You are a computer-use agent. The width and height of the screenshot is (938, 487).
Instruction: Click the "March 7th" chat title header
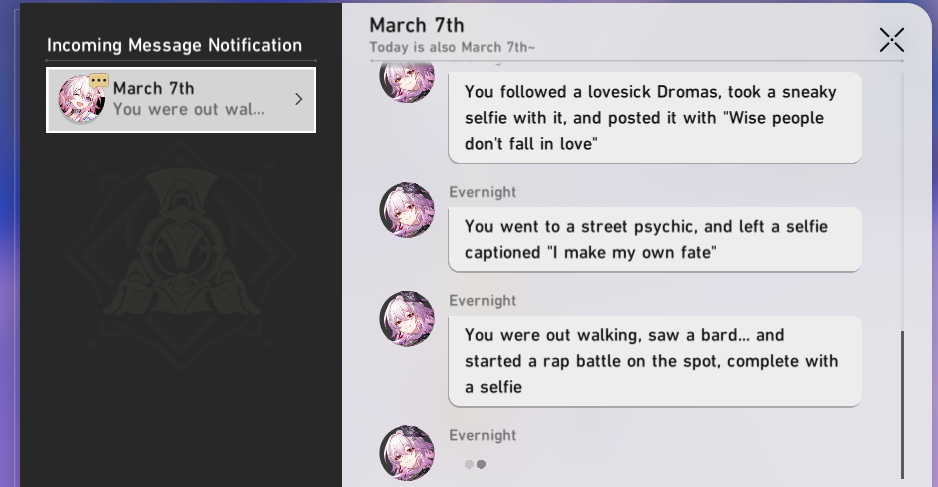pyautogui.click(x=417, y=25)
